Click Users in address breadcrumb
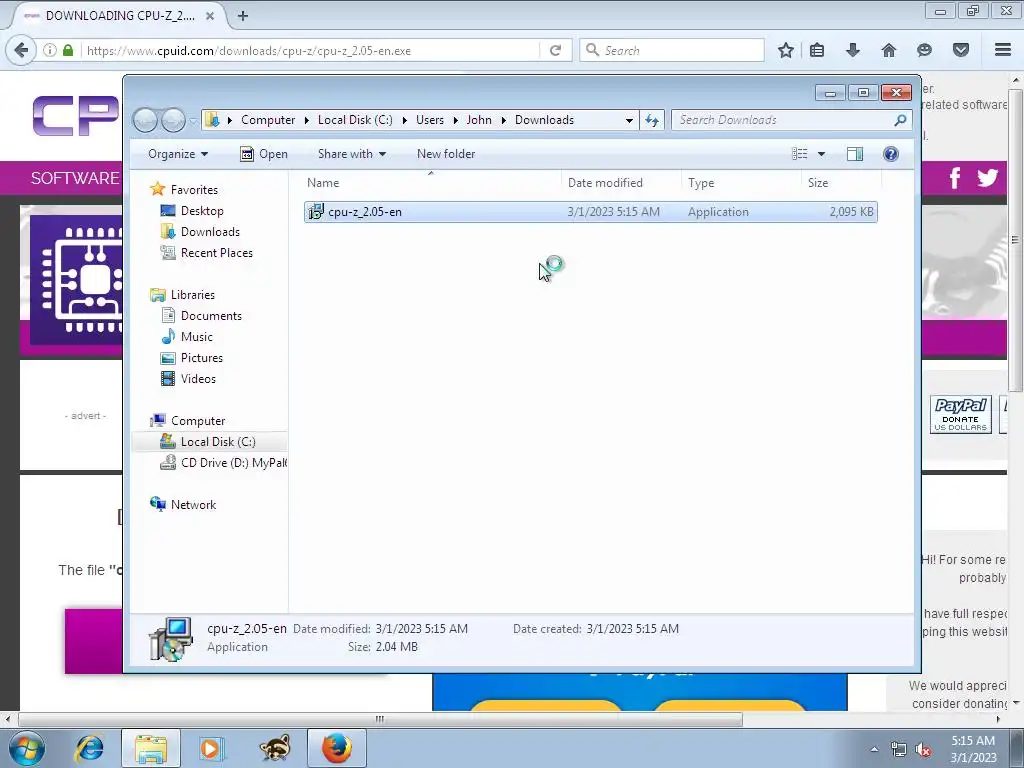 430,120
